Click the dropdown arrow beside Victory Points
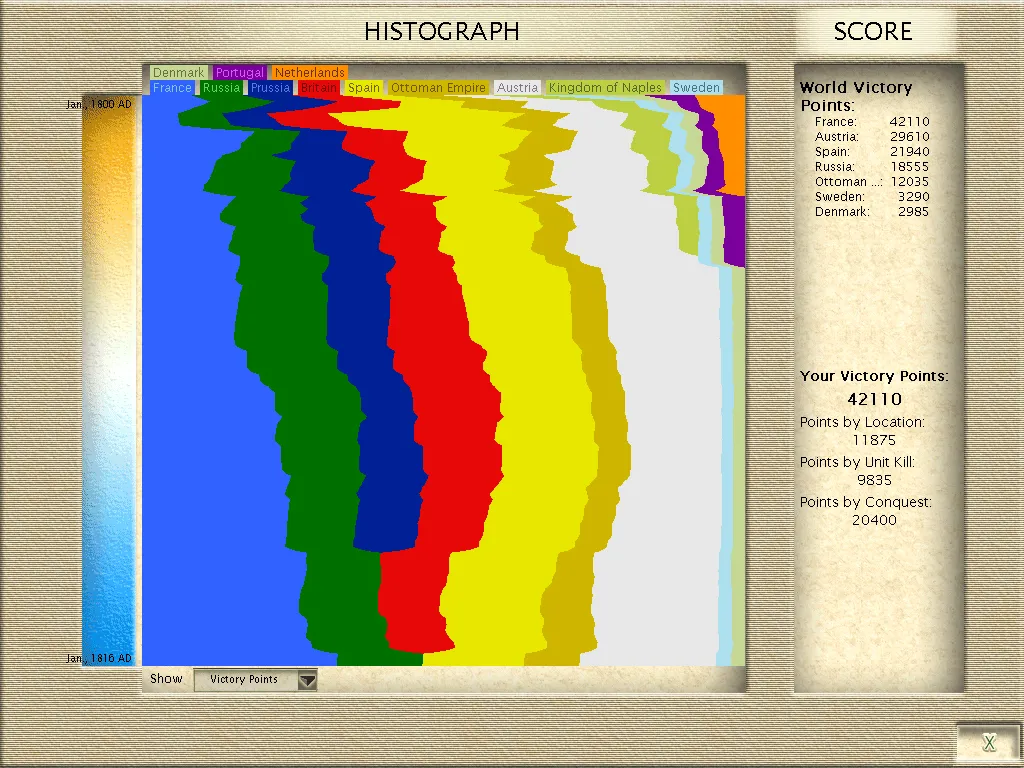This screenshot has height=768, width=1024. coord(307,680)
